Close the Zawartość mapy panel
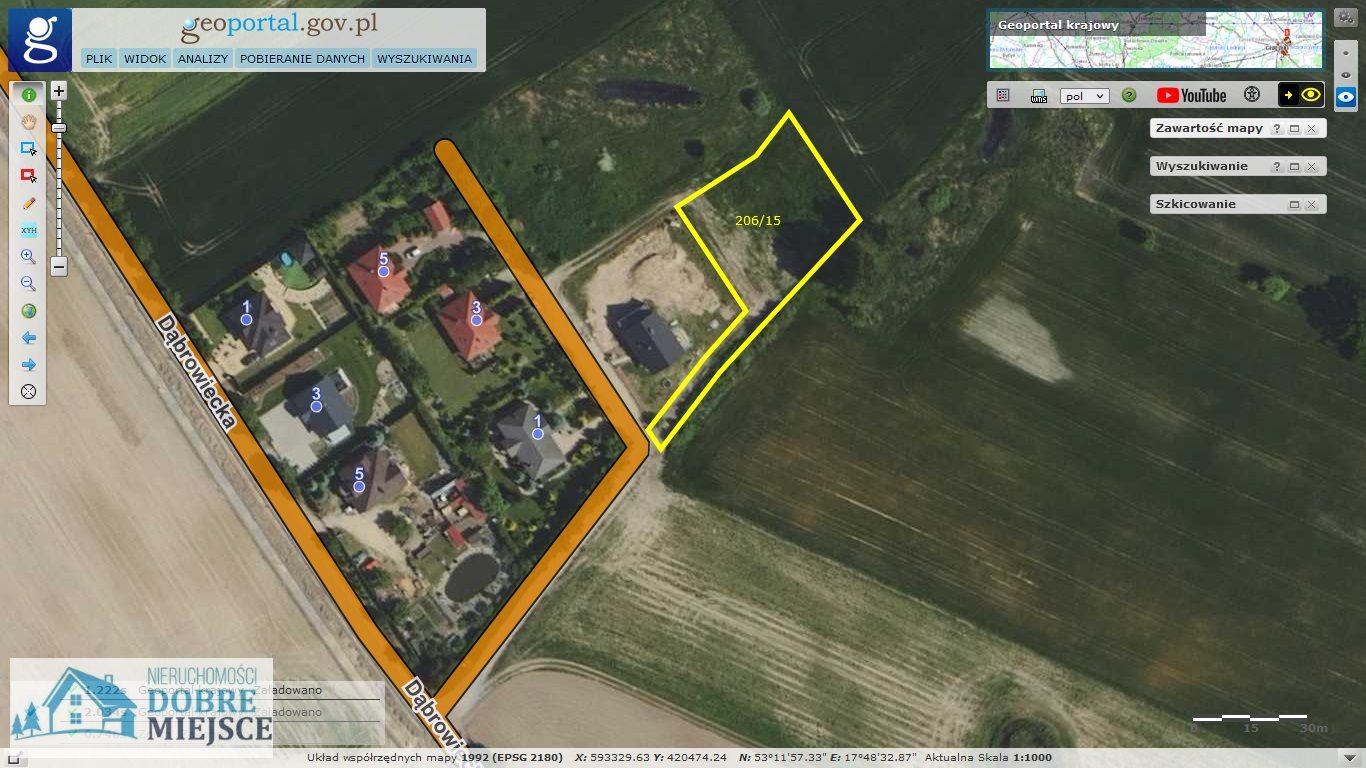The width and height of the screenshot is (1366, 768). coord(1311,129)
